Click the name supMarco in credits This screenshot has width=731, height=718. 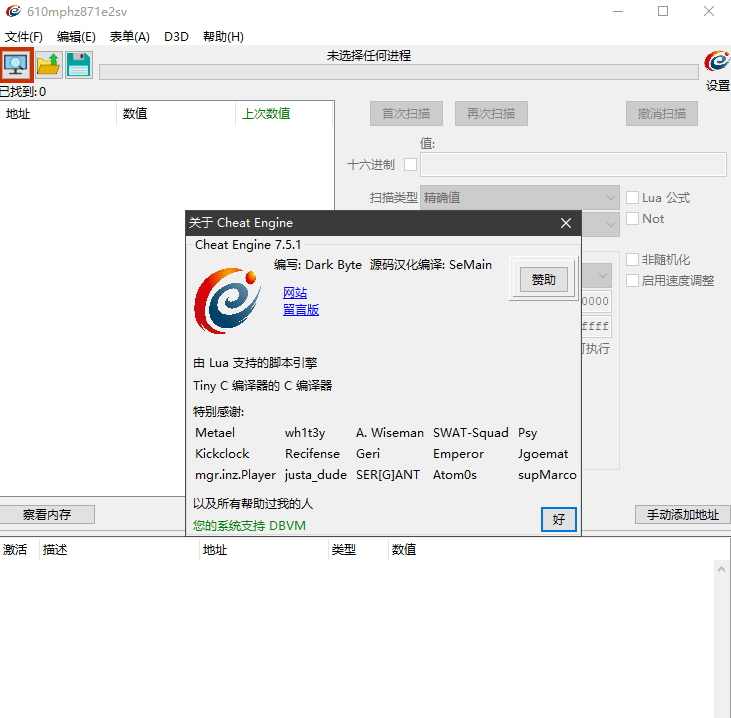pyautogui.click(x=547, y=475)
